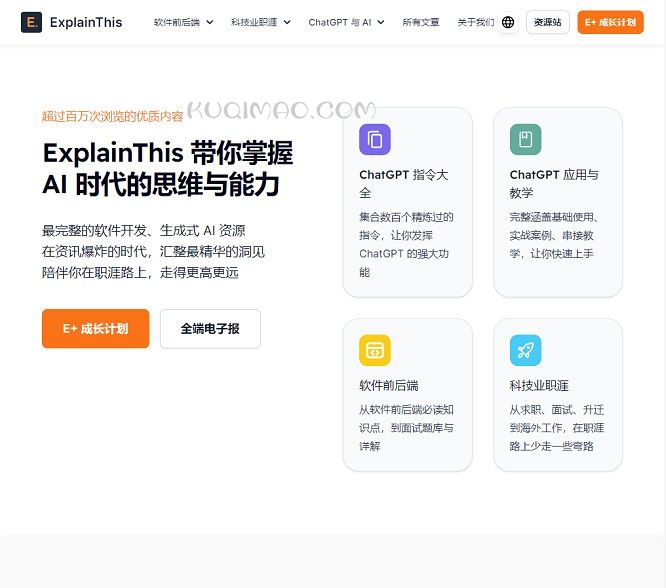666x588 pixels.
Task: Click the description 完整涵盖基础使用
Action: coord(554,235)
